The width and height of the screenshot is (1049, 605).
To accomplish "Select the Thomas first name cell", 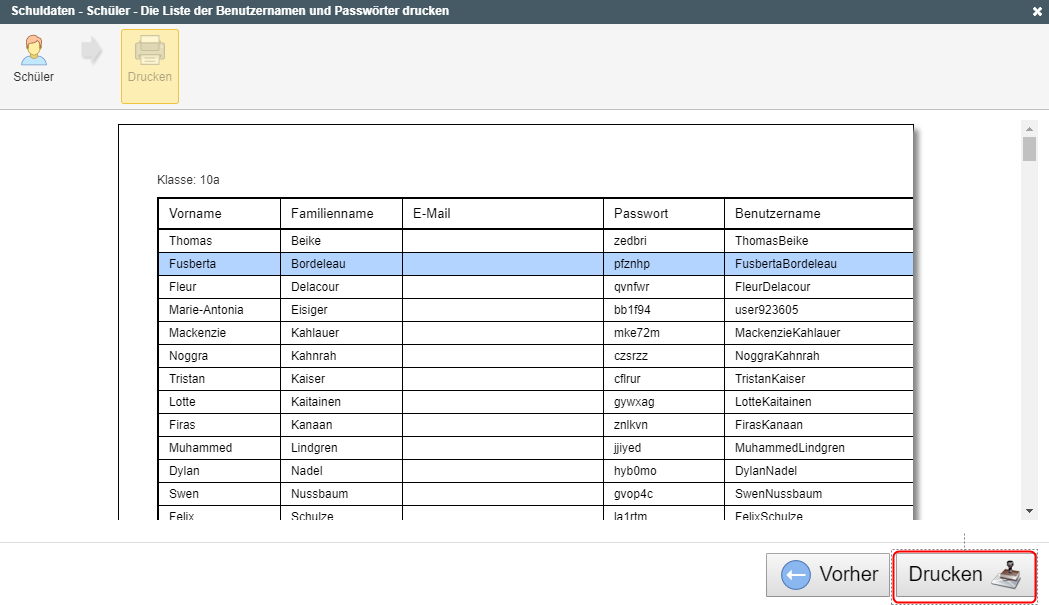I will [x=219, y=241].
